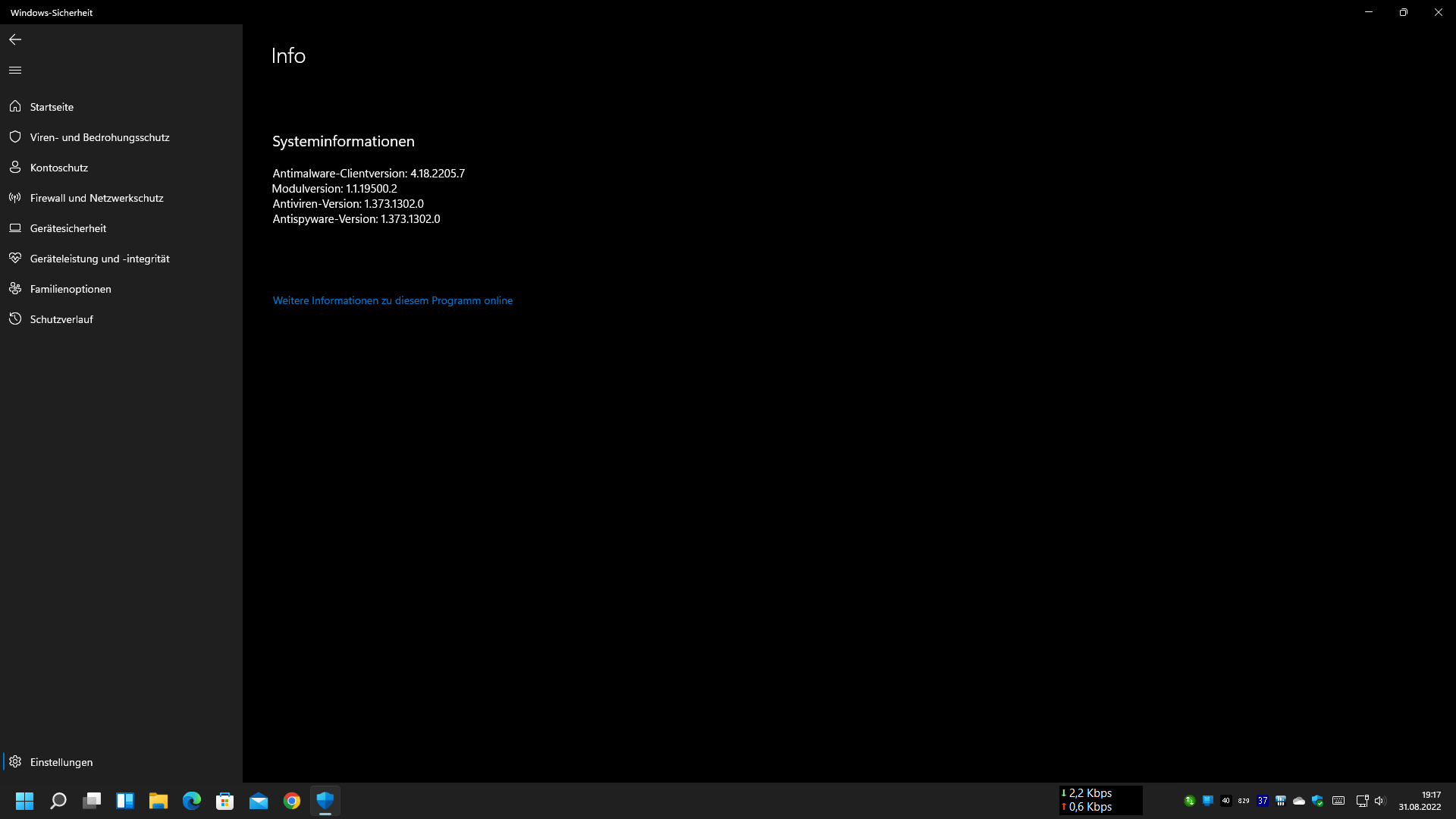This screenshot has width=1456, height=819.
Task: Click the Antiviren-Version 1.373.1302.0 line
Action: click(x=348, y=204)
